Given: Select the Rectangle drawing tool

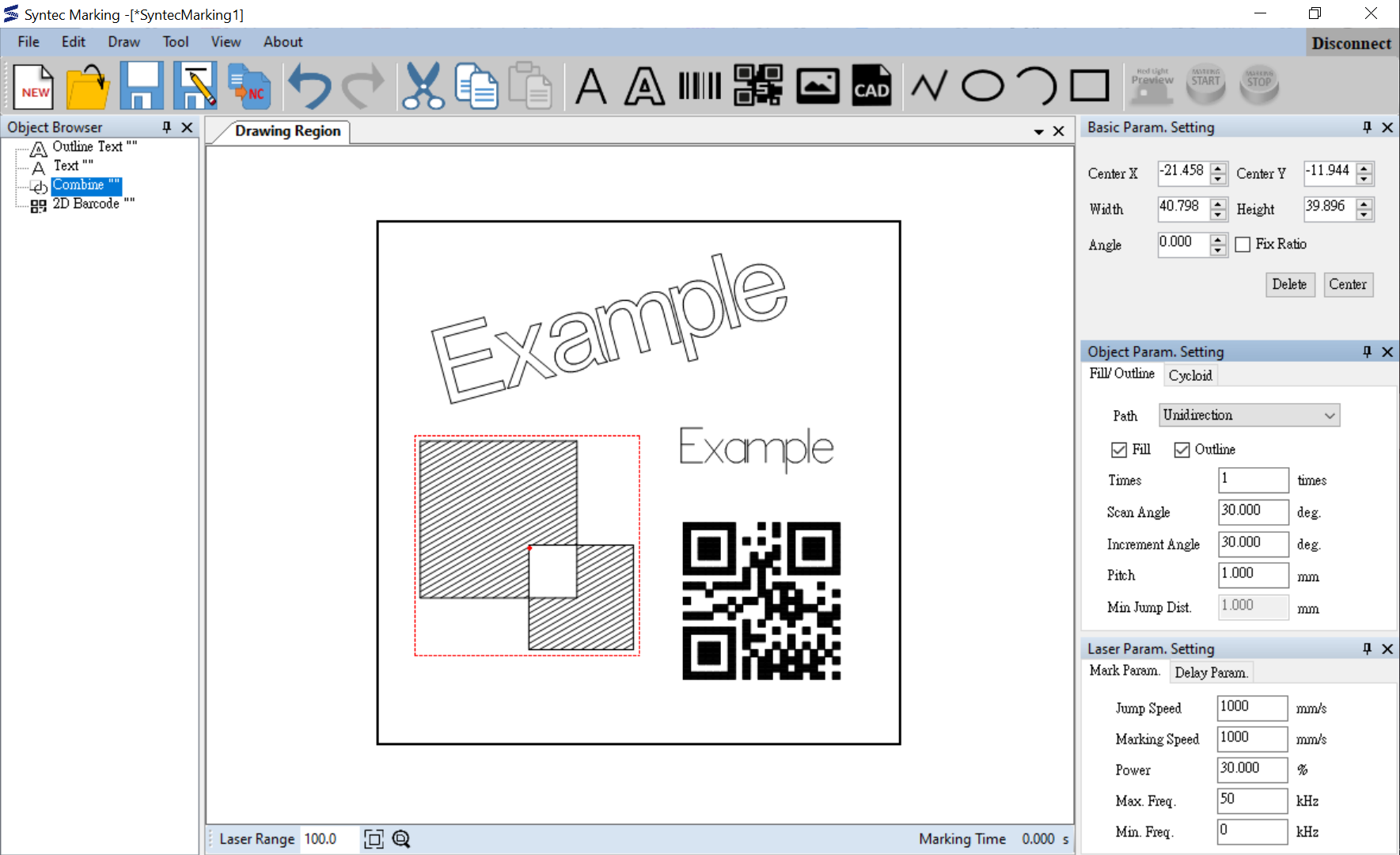Looking at the screenshot, I should 1088,85.
